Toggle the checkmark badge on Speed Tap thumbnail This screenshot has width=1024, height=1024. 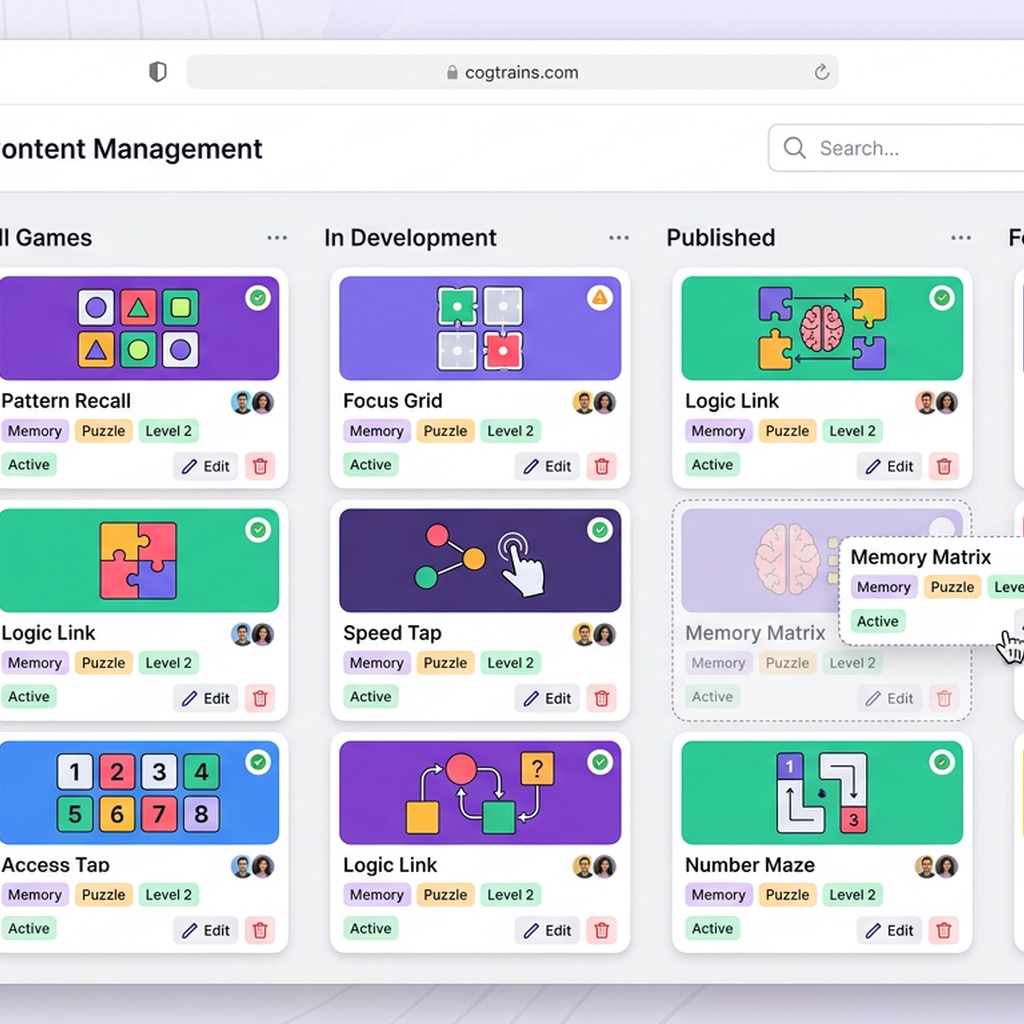pos(599,530)
